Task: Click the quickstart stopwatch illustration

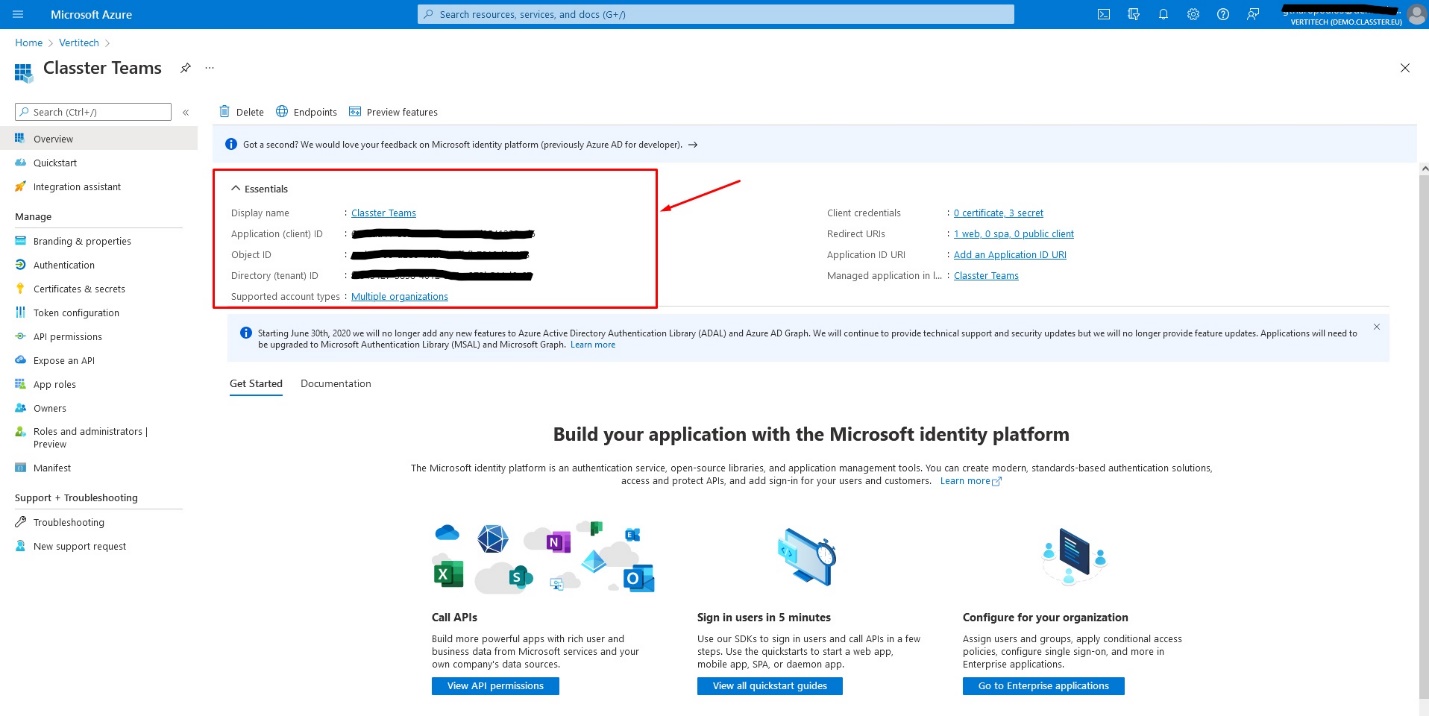Action: click(x=805, y=557)
